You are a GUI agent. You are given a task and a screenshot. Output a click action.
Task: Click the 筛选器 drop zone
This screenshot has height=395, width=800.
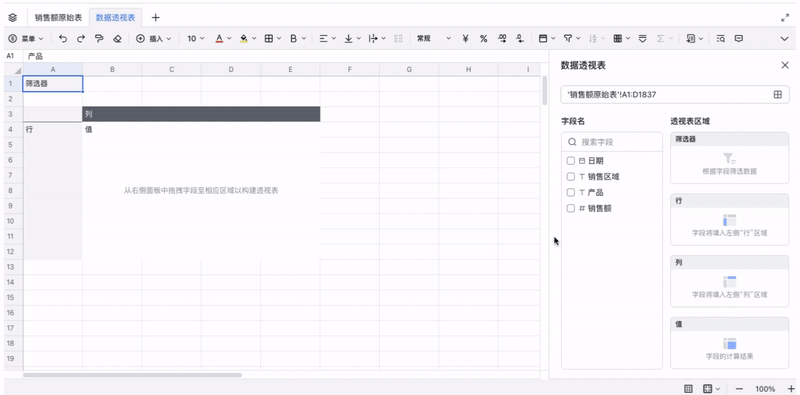[x=730, y=158]
